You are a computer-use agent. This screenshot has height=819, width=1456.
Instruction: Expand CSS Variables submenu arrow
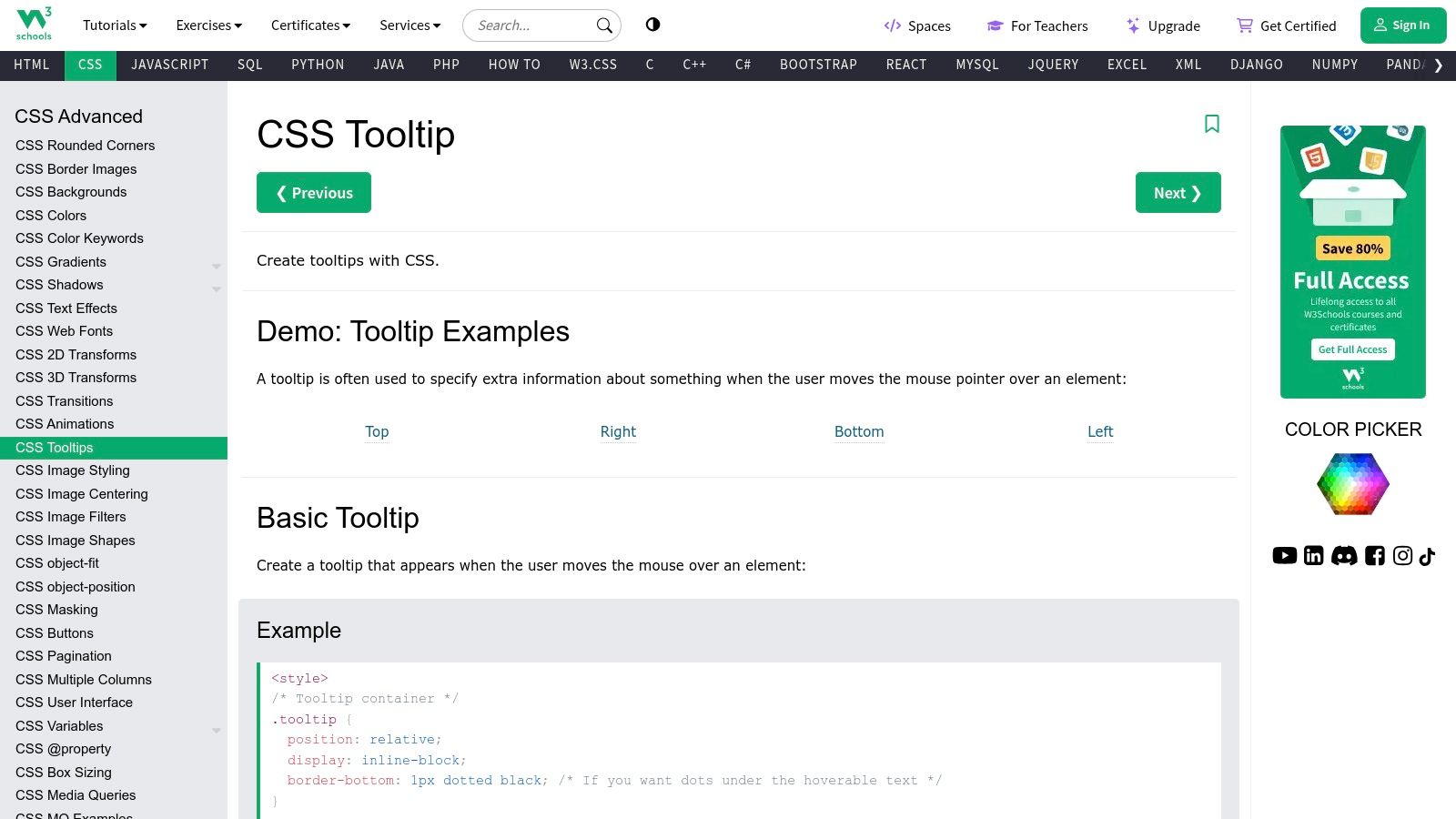[x=217, y=730]
